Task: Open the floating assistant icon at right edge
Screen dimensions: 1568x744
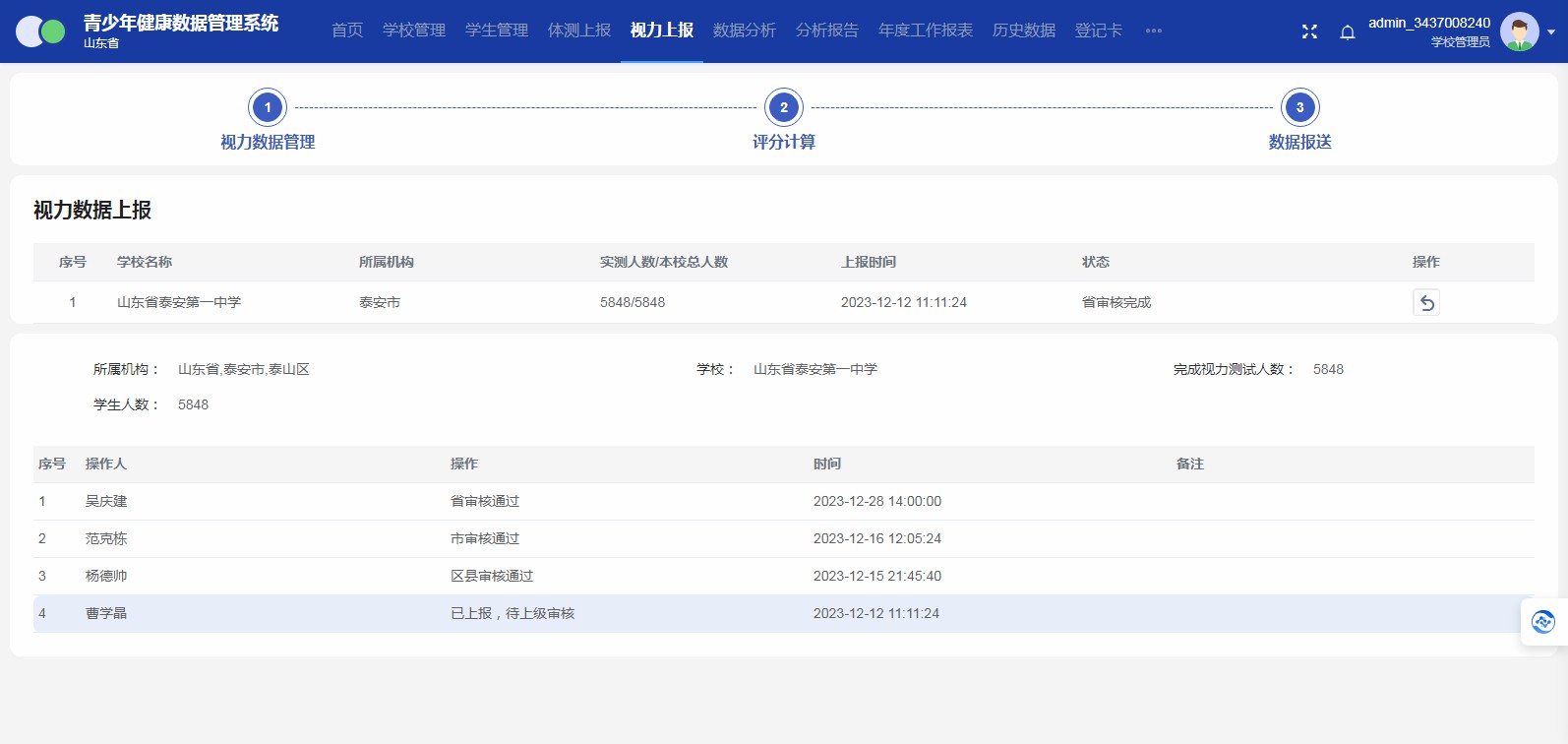Action: click(x=1542, y=622)
